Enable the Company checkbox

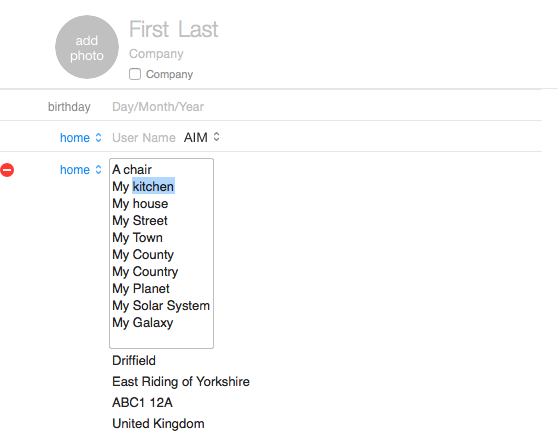point(135,74)
